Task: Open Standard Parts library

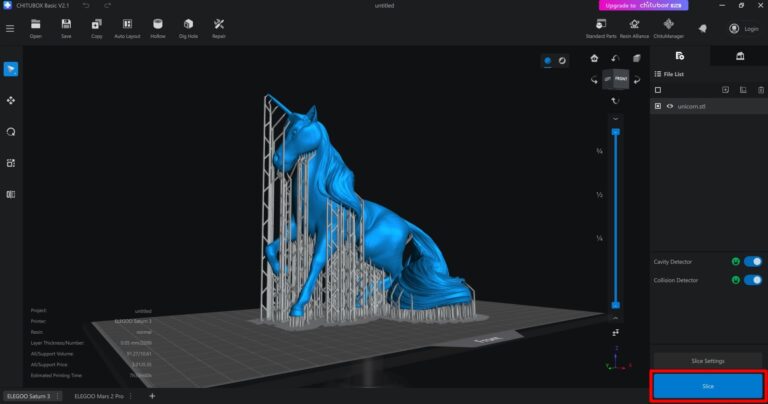Action: (x=601, y=27)
